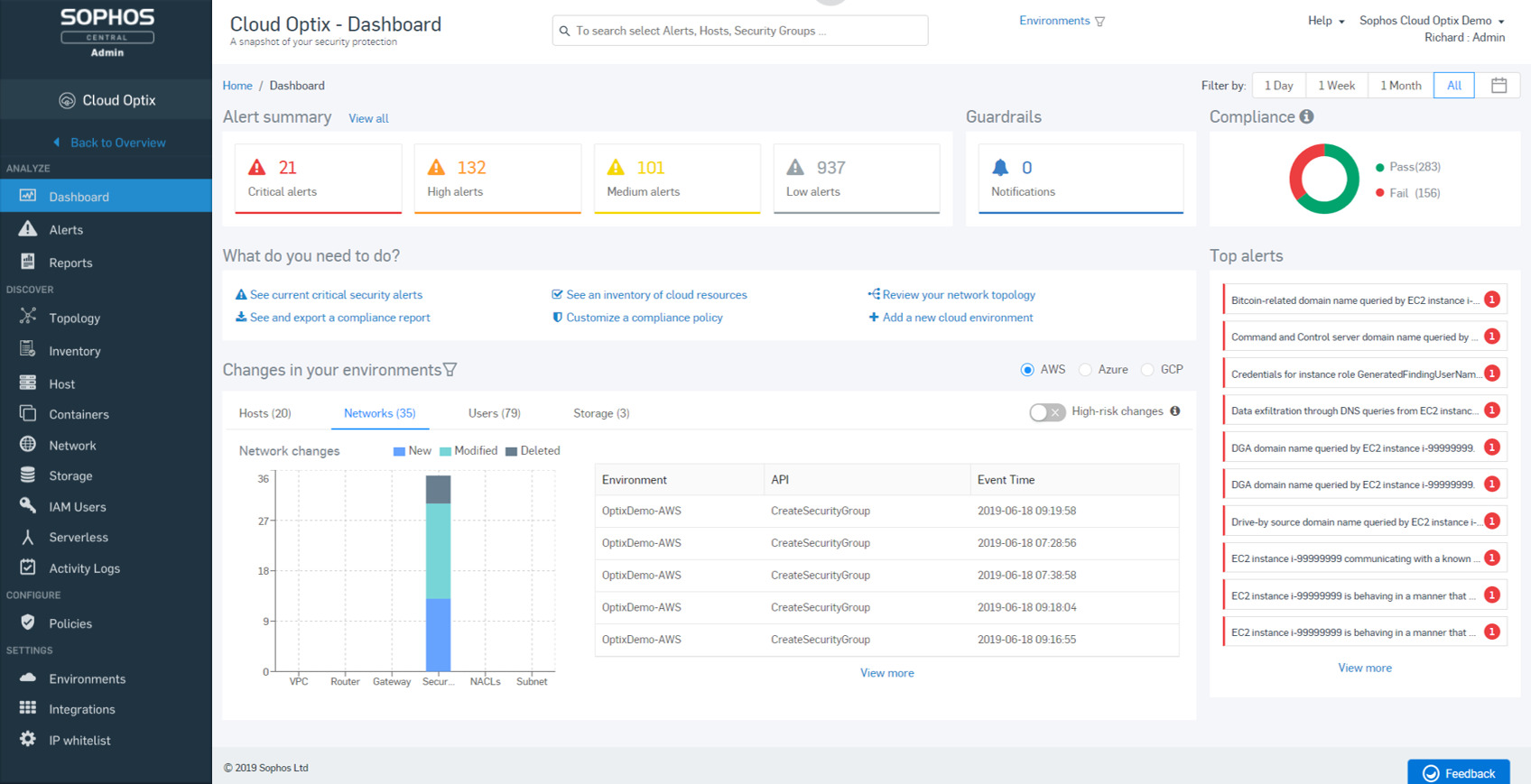
Task: Switch to the Networks (35) tab
Action: [x=379, y=413]
